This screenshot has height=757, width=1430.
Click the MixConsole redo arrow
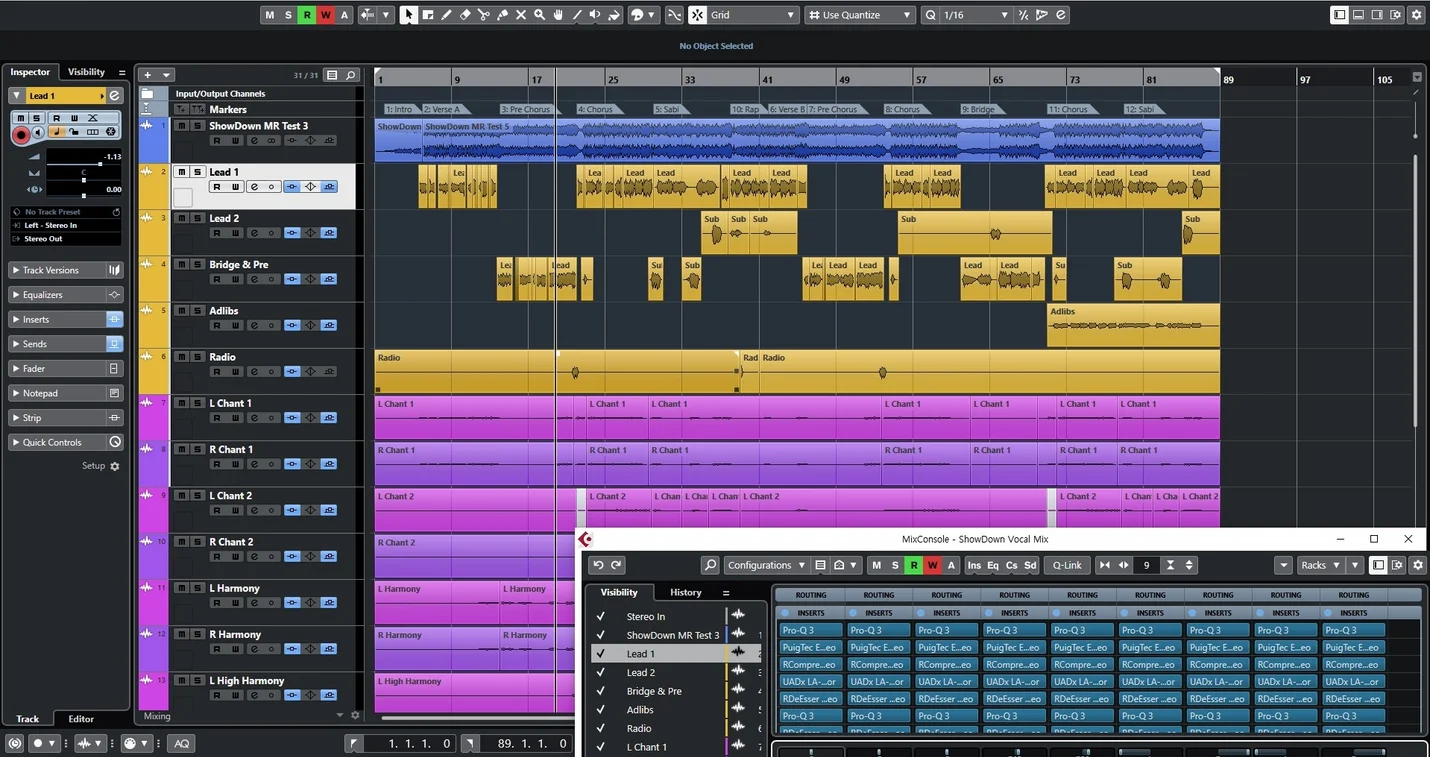617,565
